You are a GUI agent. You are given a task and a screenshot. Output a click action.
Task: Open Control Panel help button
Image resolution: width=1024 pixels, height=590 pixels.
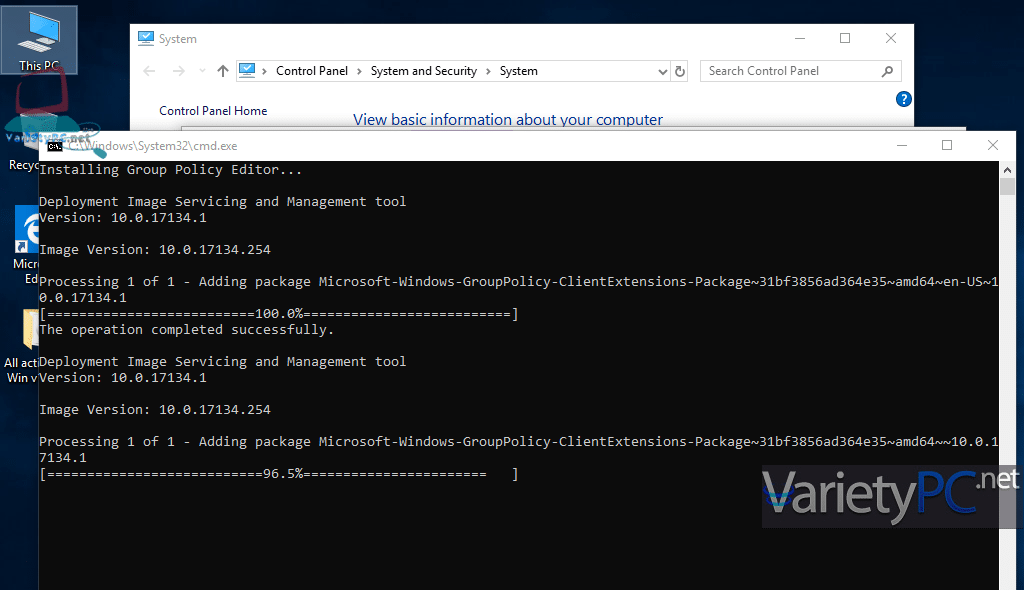(904, 99)
